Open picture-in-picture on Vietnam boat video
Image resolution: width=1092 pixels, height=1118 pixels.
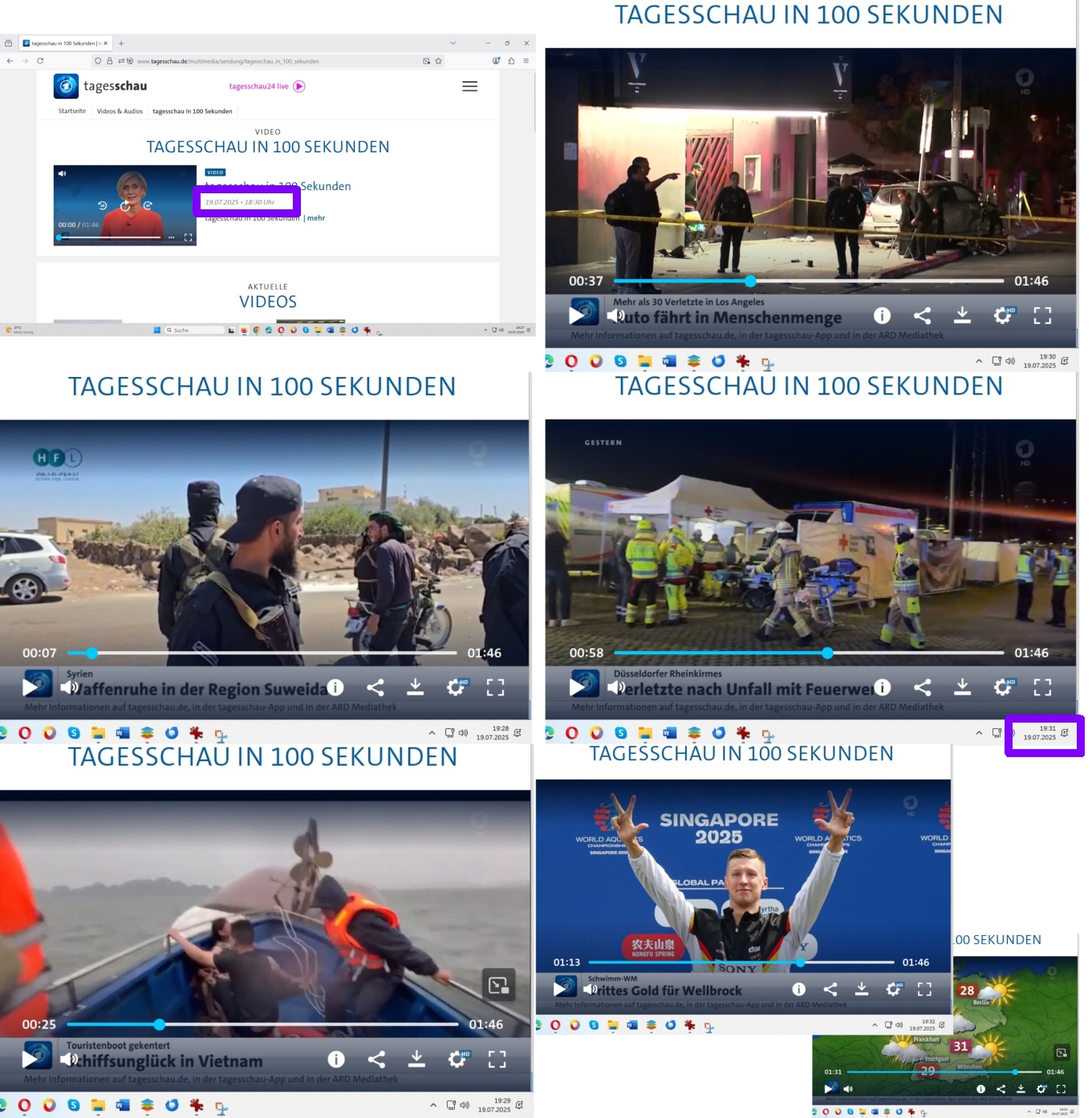(x=498, y=985)
